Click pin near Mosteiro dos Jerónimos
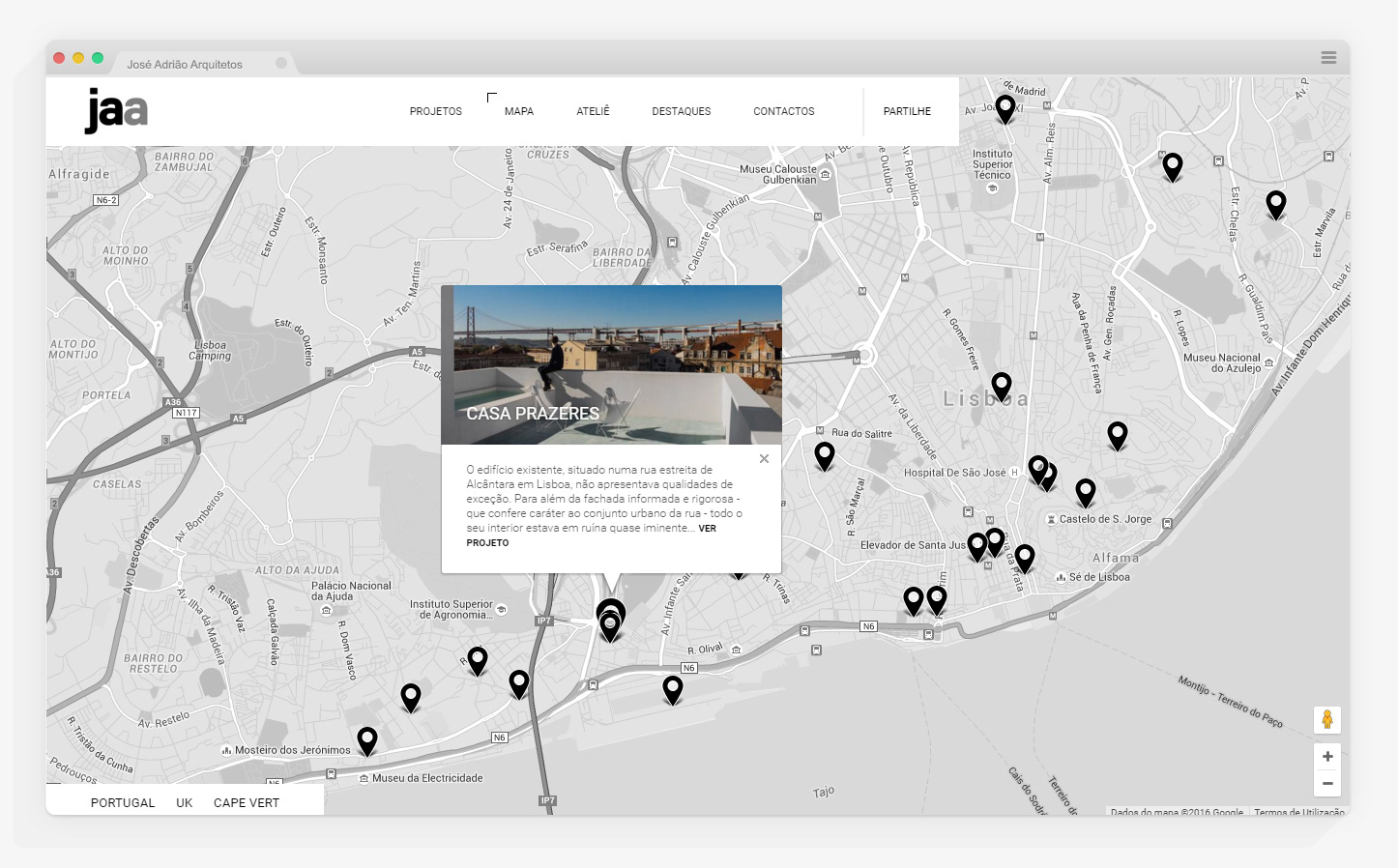 pyautogui.click(x=367, y=740)
